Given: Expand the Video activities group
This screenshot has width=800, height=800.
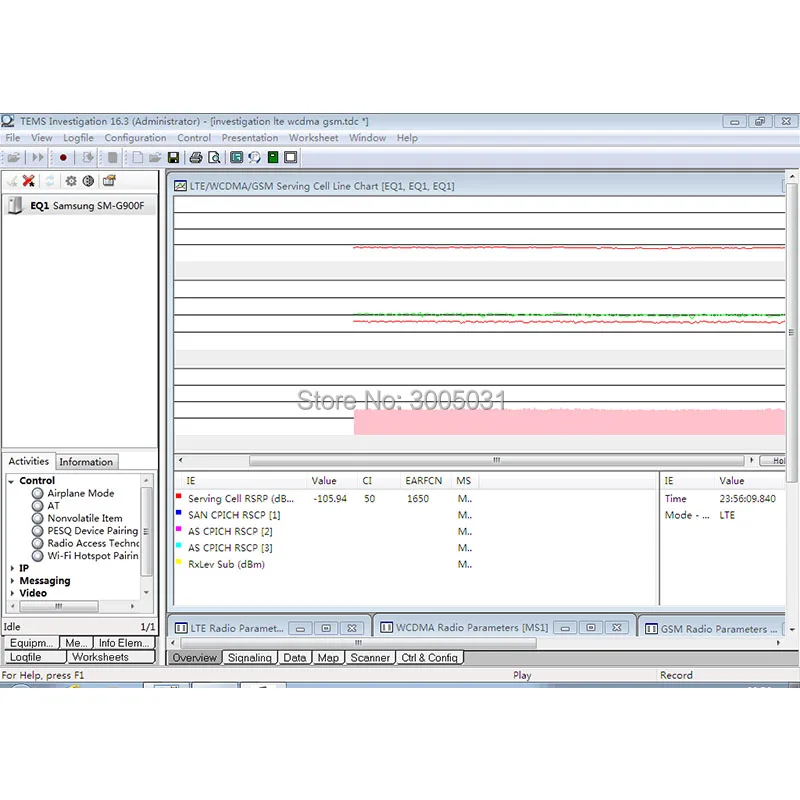Looking at the screenshot, I should pyautogui.click(x=12, y=593).
